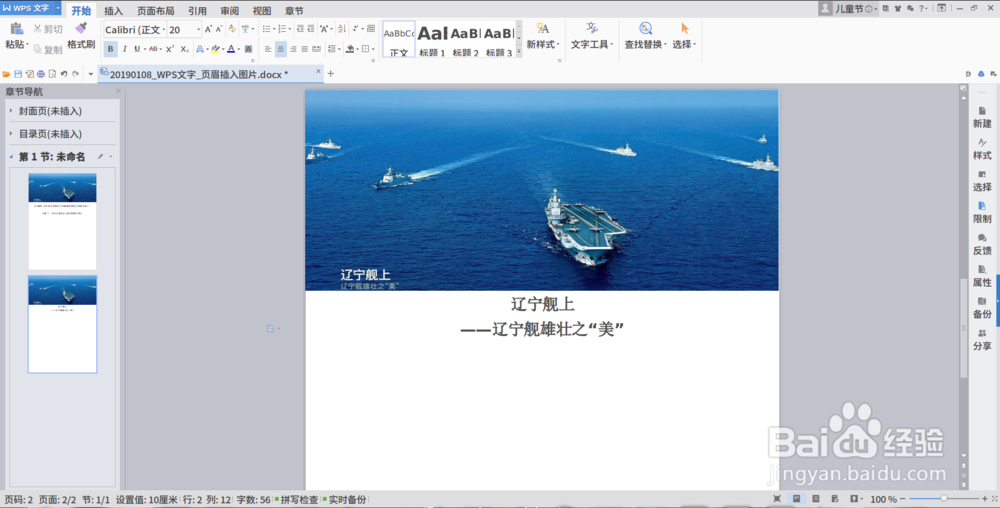Open 限制 panel in right sidebar
The height and width of the screenshot is (508, 1000).
pyautogui.click(x=982, y=212)
